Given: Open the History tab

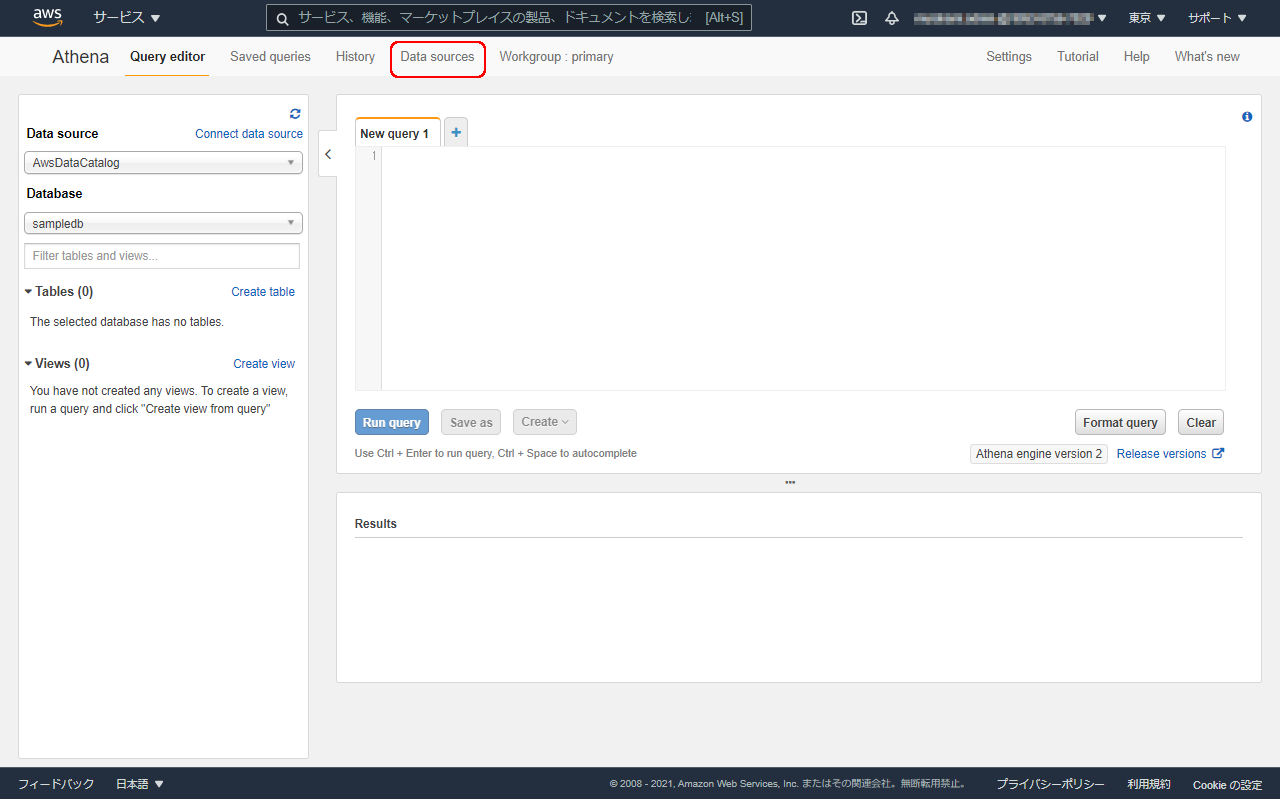Looking at the screenshot, I should (x=355, y=57).
